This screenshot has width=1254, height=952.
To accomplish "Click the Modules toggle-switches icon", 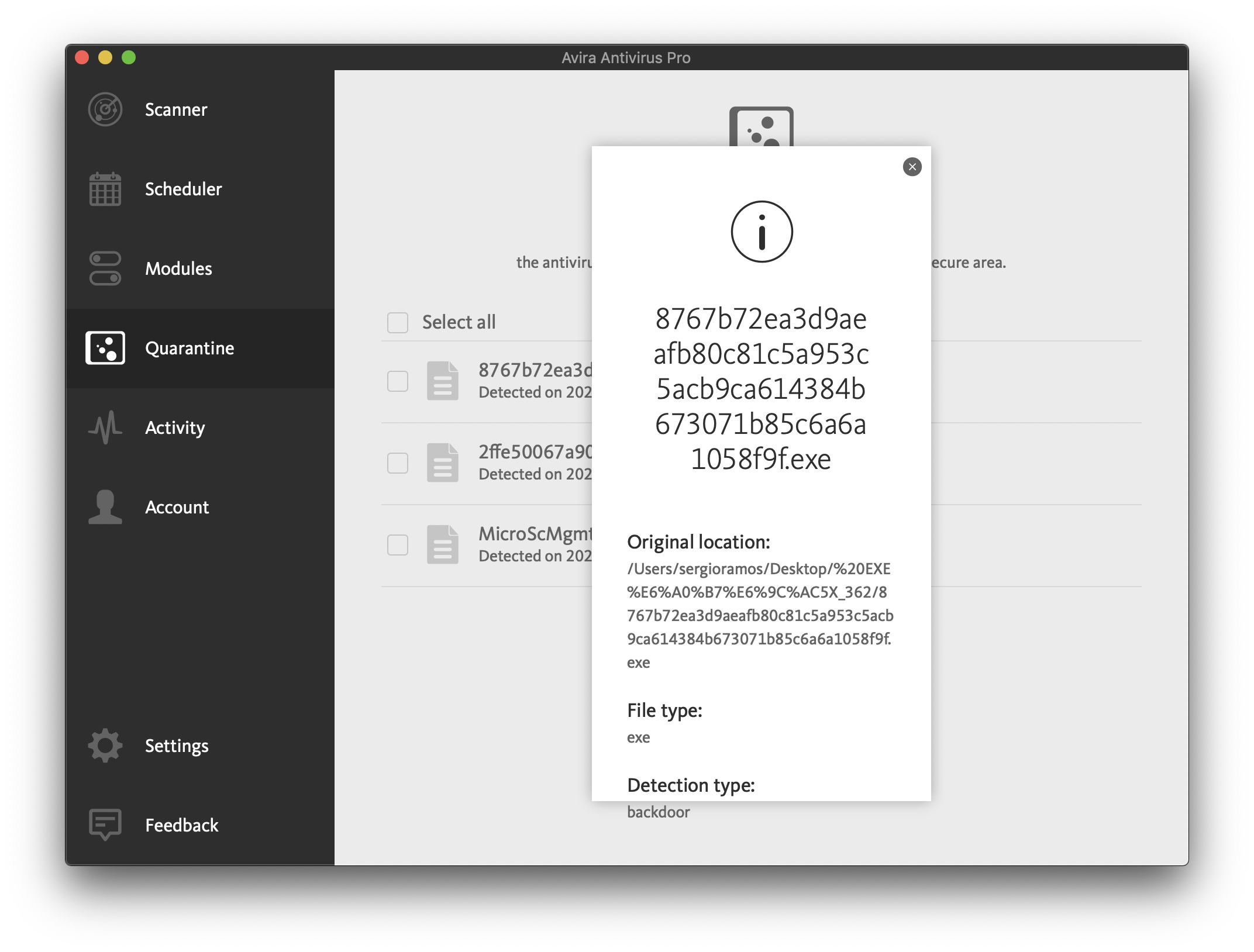I will click(105, 268).
